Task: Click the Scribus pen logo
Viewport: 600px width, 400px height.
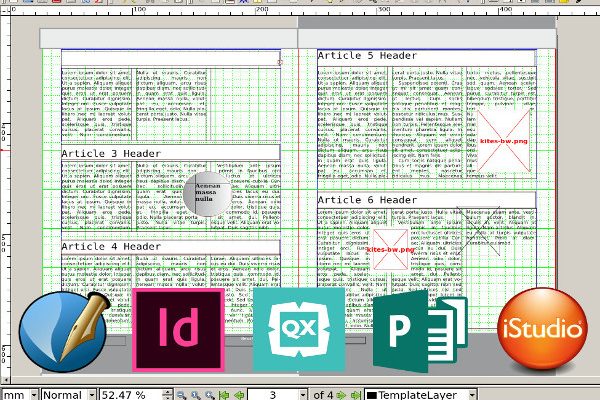Action: pyautogui.click(x=64, y=331)
